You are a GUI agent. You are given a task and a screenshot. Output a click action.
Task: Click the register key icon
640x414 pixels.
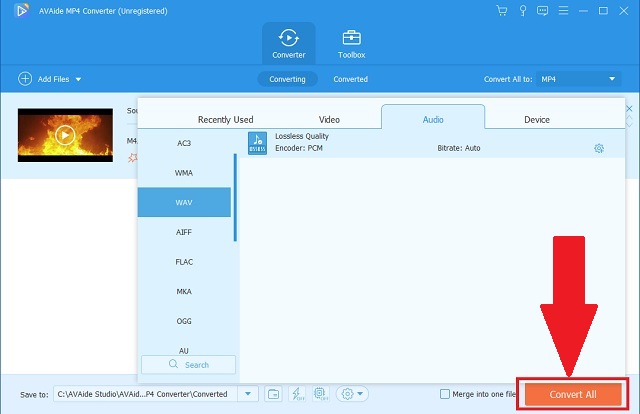pyautogui.click(x=522, y=11)
